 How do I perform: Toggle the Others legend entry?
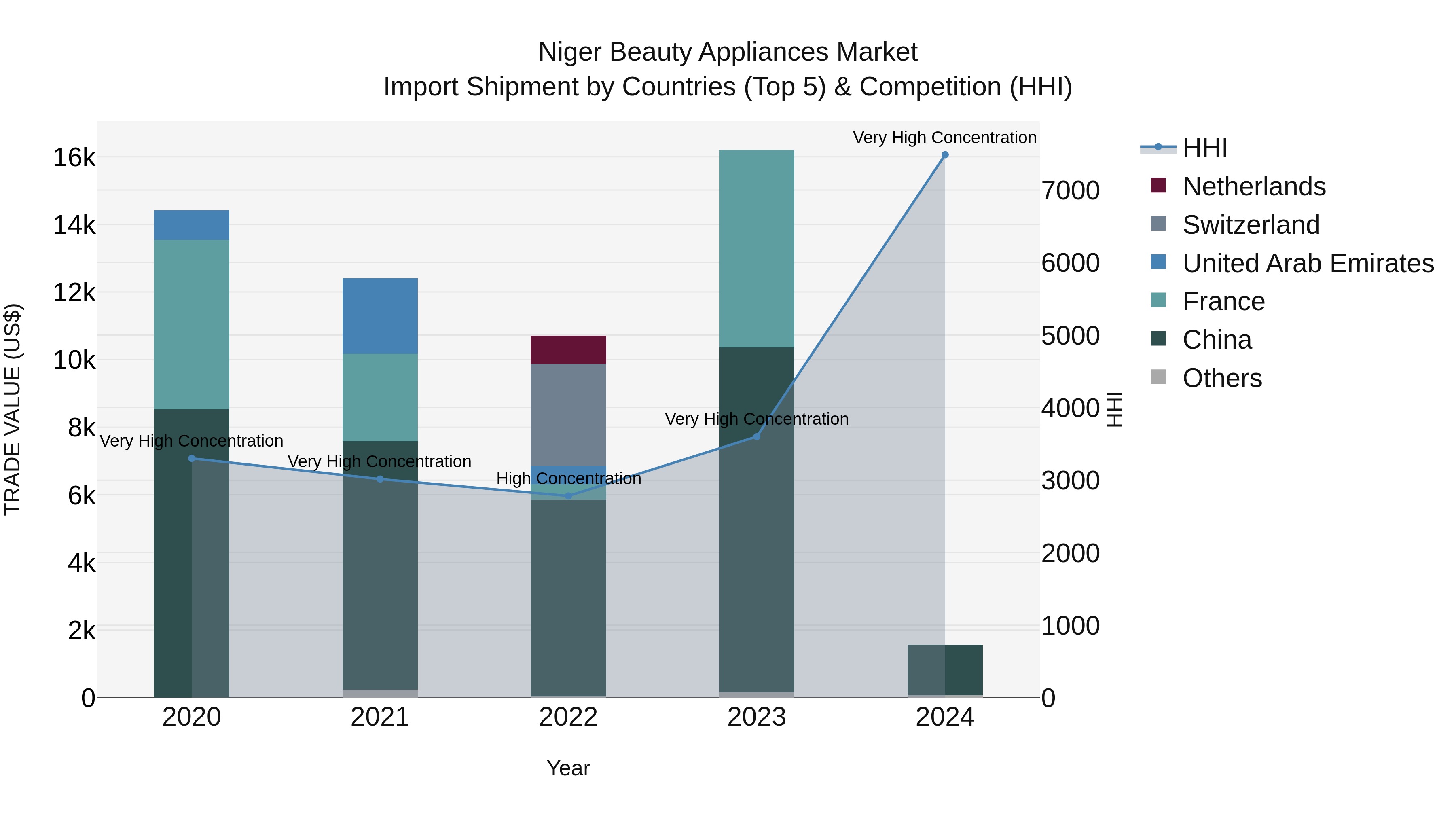[x=1206, y=378]
